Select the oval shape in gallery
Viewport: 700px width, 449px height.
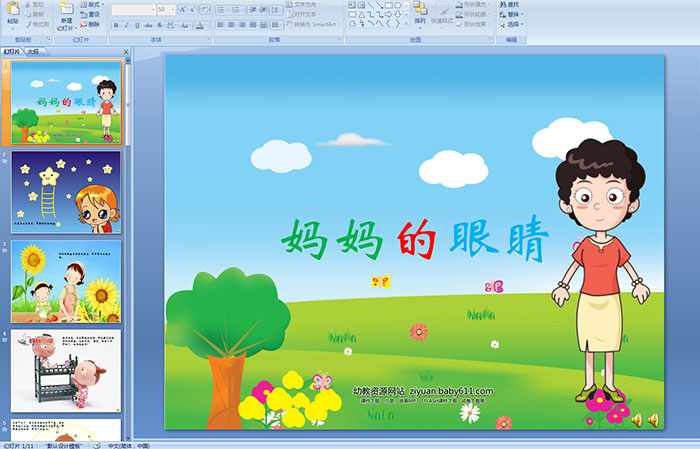tap(397, 5)
